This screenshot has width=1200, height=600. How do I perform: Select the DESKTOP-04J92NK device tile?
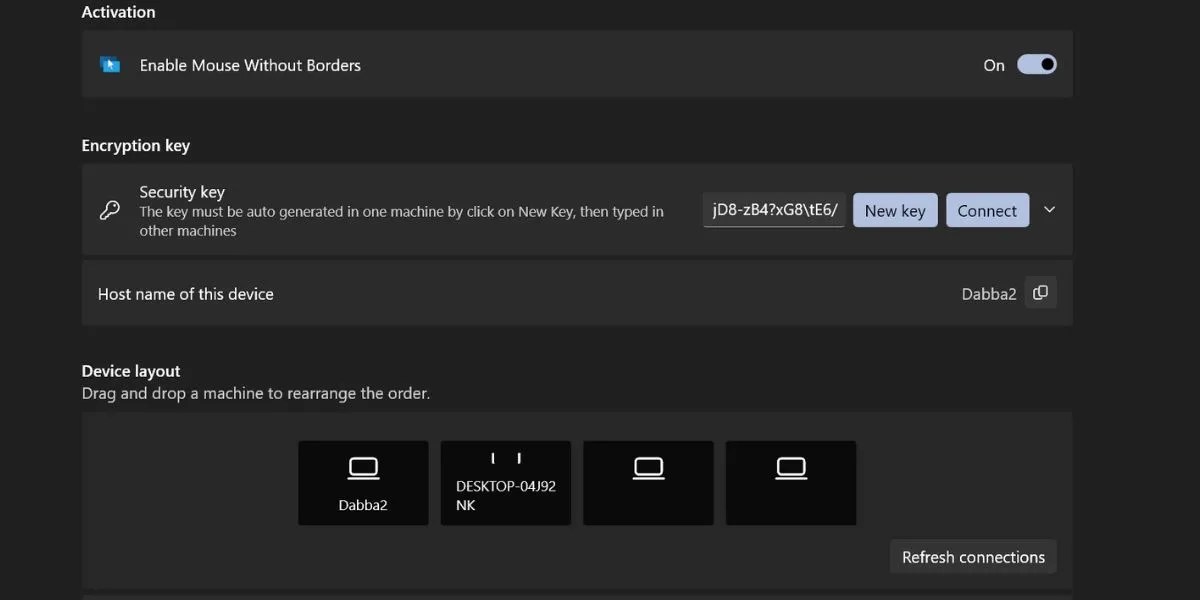click(x=505, y=482)
